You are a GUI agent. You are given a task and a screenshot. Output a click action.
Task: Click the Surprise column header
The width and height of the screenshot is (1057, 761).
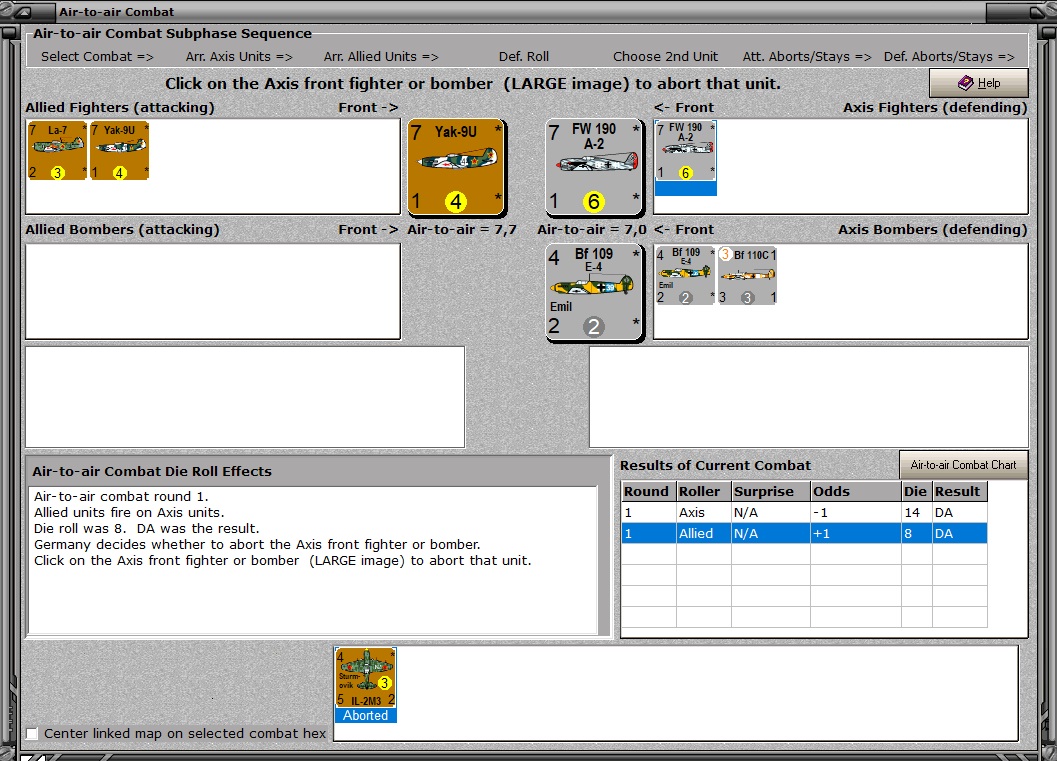pos(771,491)
